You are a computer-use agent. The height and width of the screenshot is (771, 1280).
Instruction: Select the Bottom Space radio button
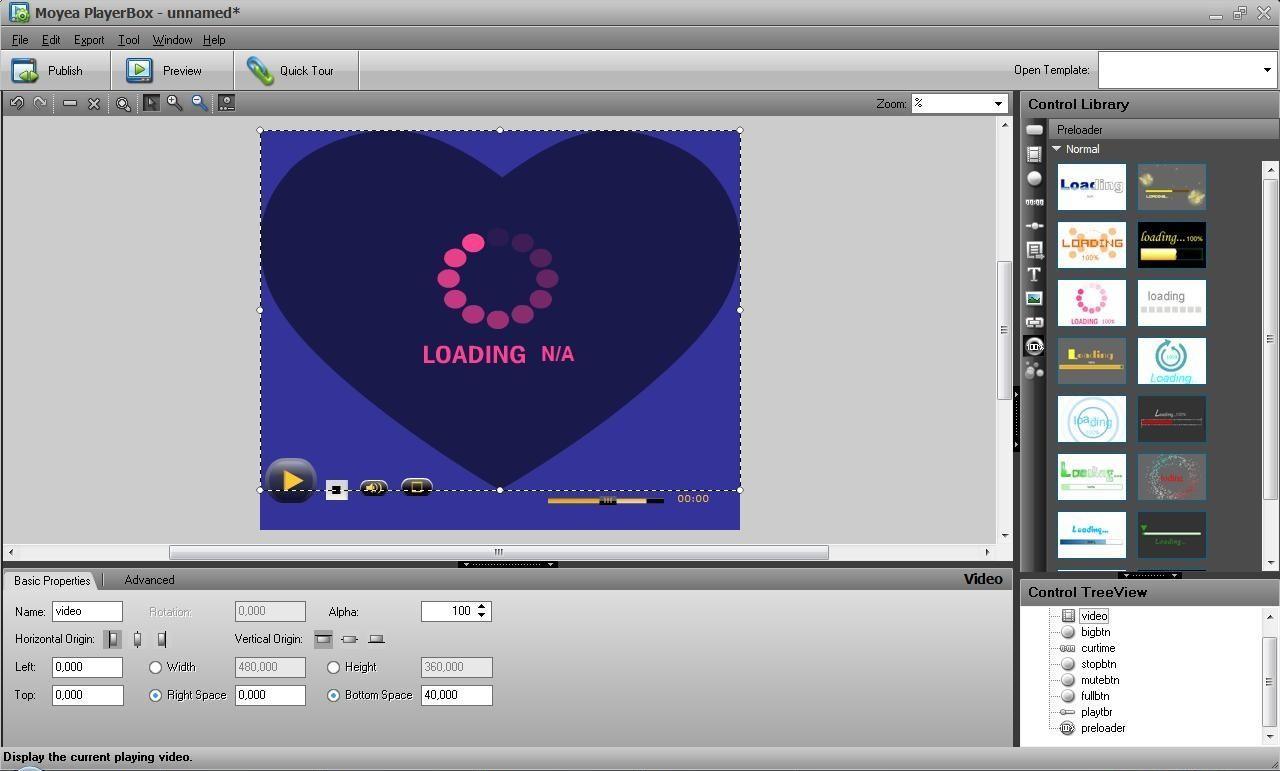(333, 695)
